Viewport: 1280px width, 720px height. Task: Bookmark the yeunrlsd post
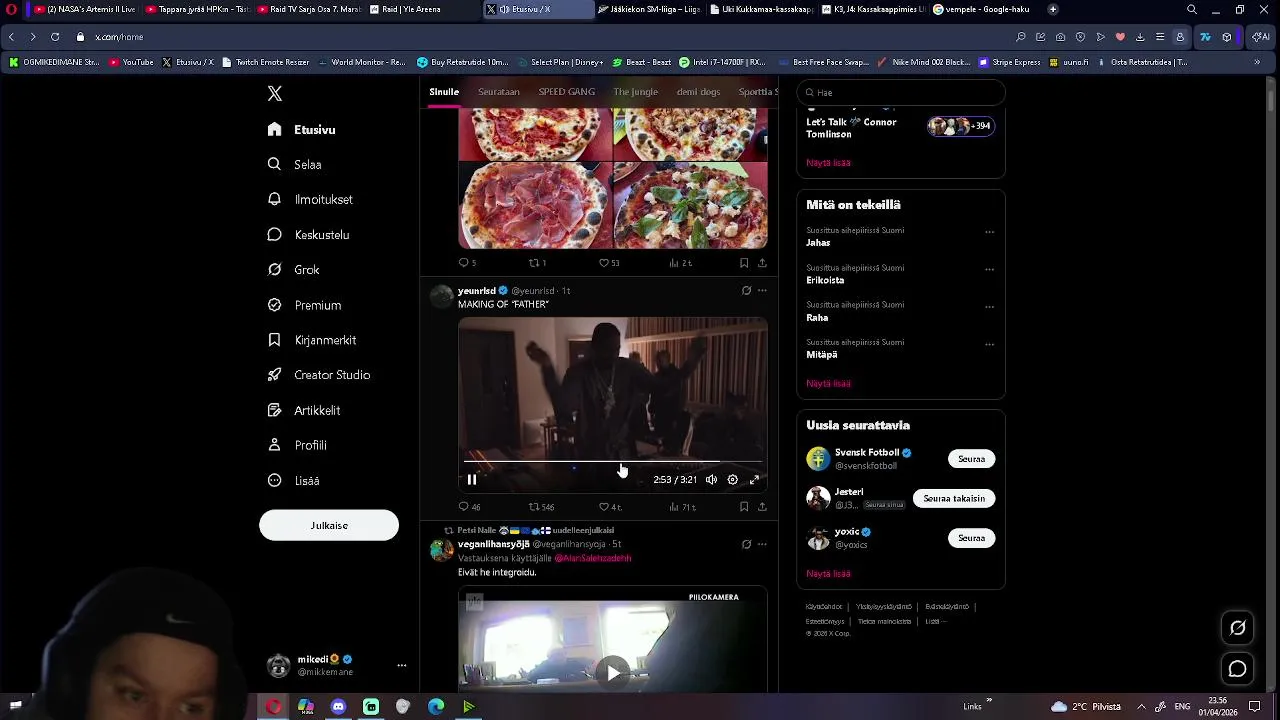pos(744,507)
